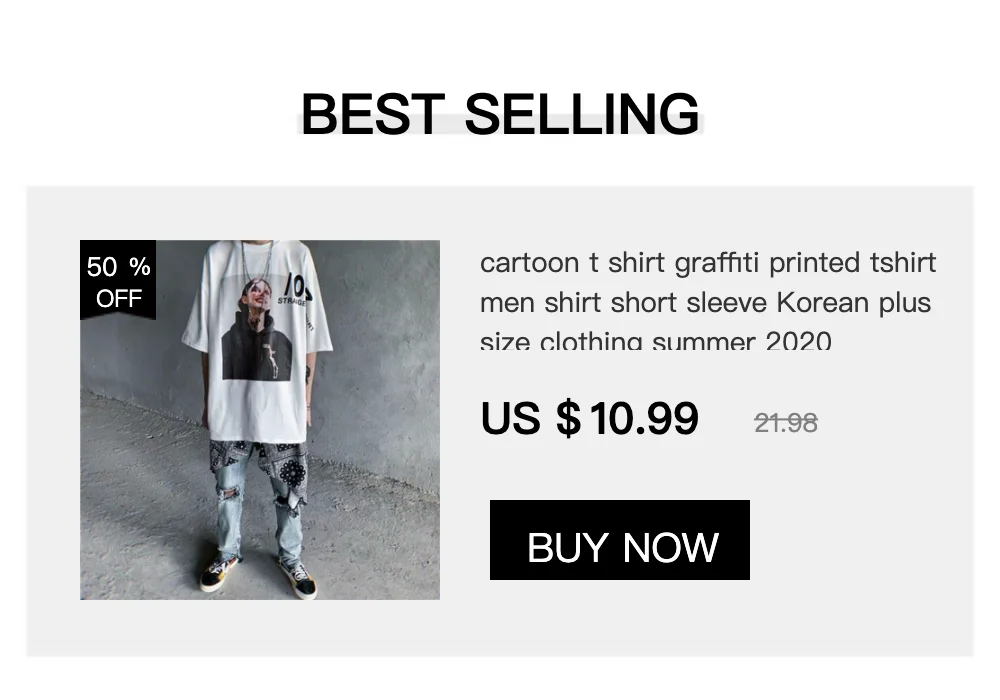This screenshot has height=700, width=1000.
Task: Select title line starting with 'cartoon t shirt'
Action: (x=708, y=263)
